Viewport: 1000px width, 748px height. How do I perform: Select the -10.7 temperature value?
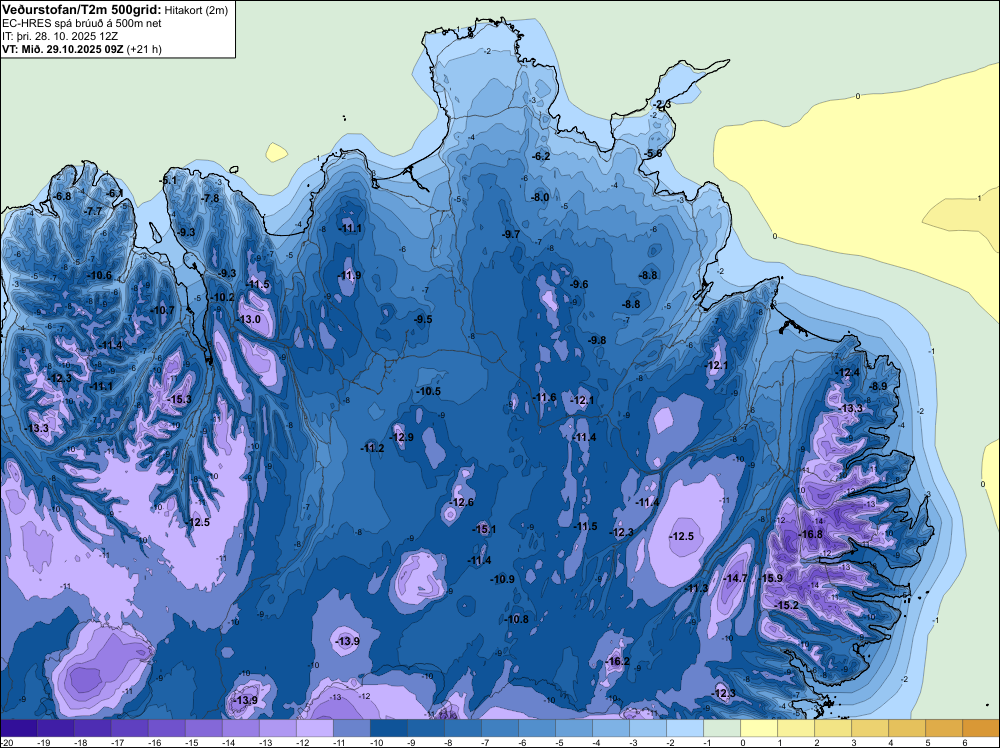click(x=163, y=310)
